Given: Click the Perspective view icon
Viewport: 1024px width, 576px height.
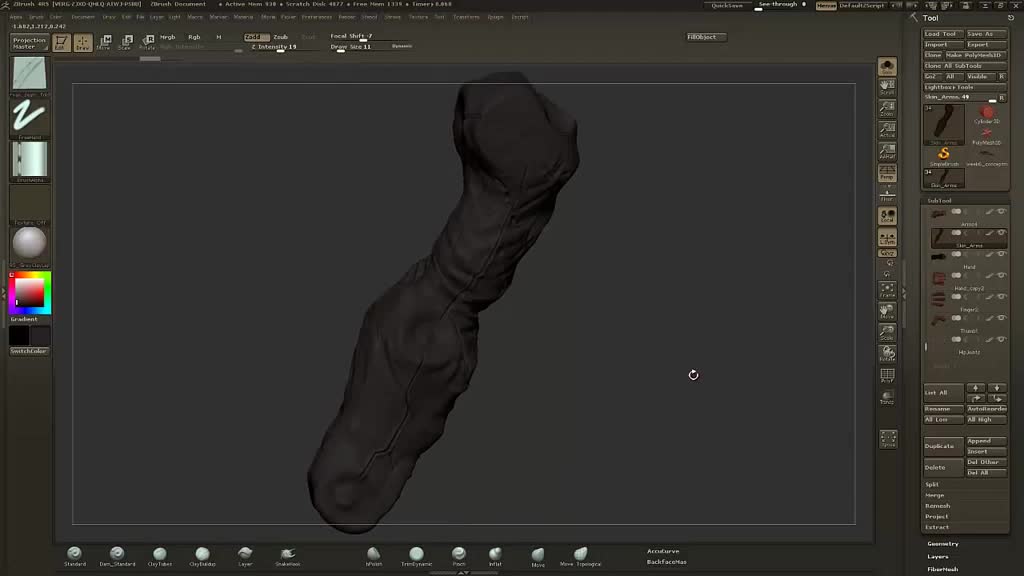Looking at the screenshot, I should click(887, 174).
